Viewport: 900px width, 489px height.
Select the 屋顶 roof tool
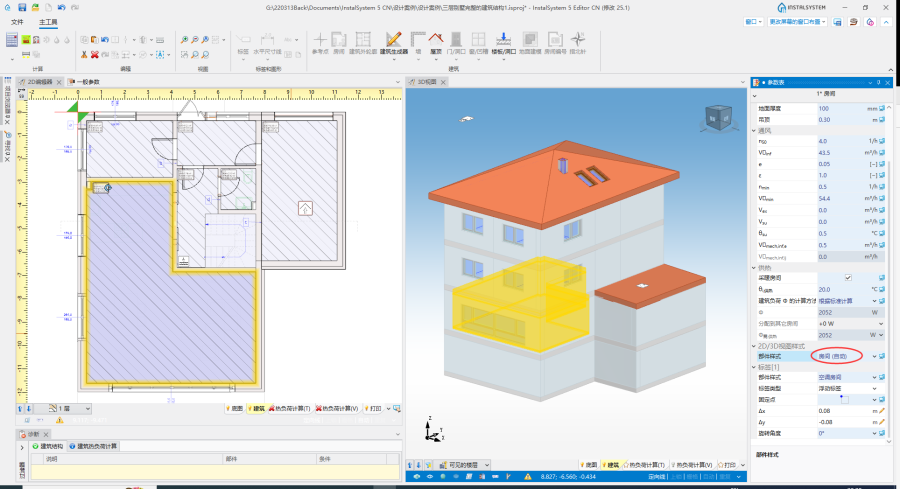(x=436, y=43)
